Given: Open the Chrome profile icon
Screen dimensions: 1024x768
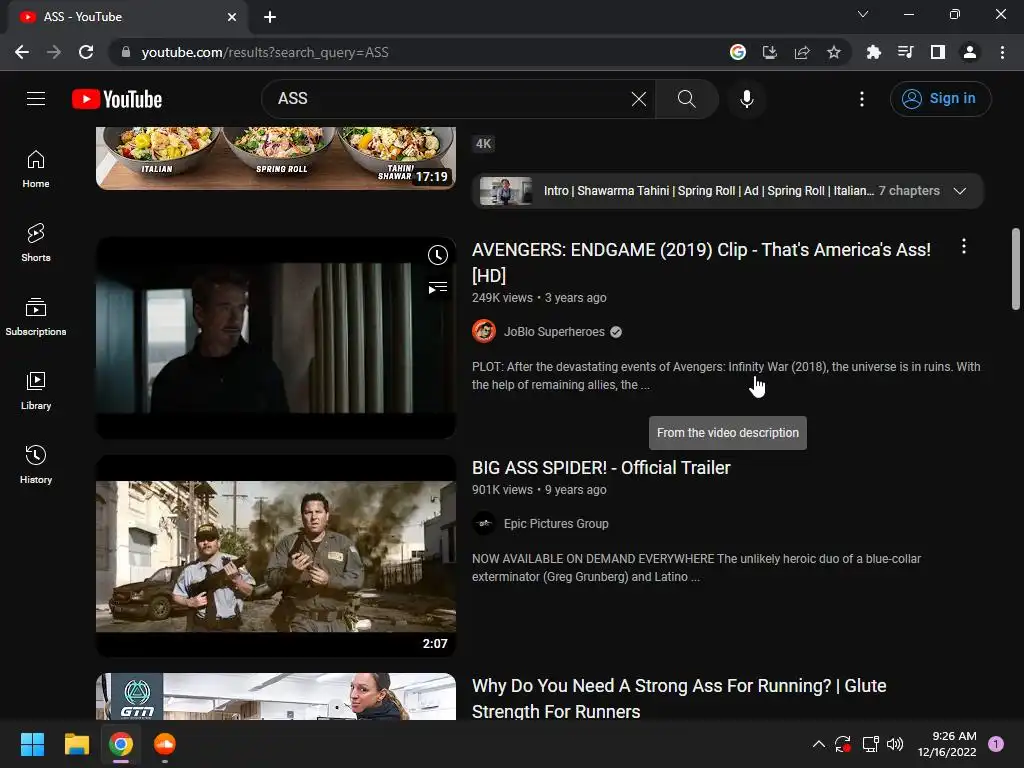Looking at the screenshot, I should click(x=969, y=52).
